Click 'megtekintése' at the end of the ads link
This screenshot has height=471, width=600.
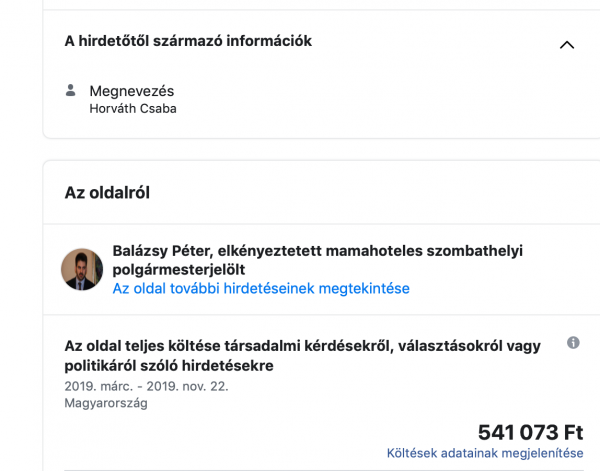coord(364,288)
